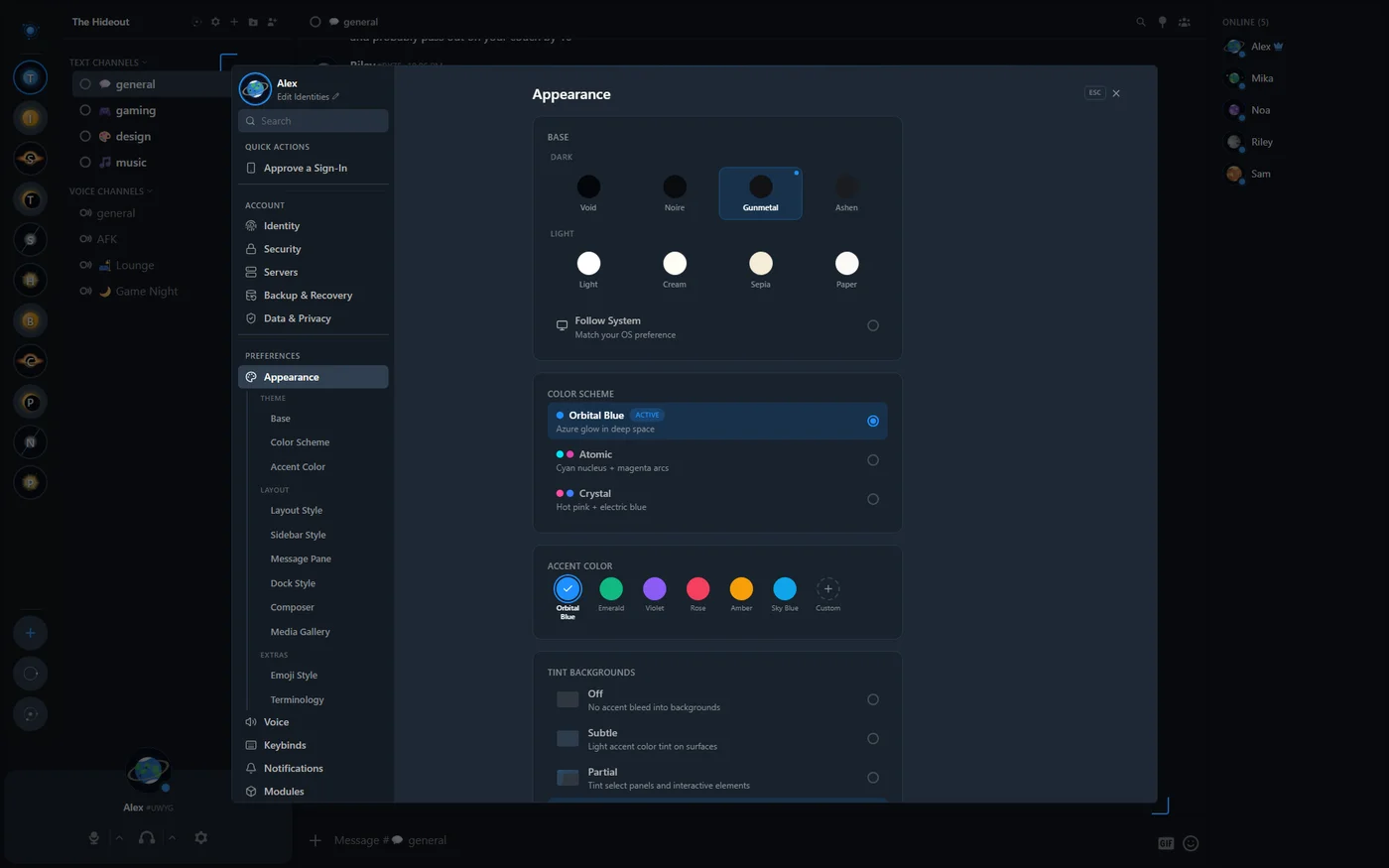
Task: Click the microphone icon in the user panel
Action: [94, 838]
